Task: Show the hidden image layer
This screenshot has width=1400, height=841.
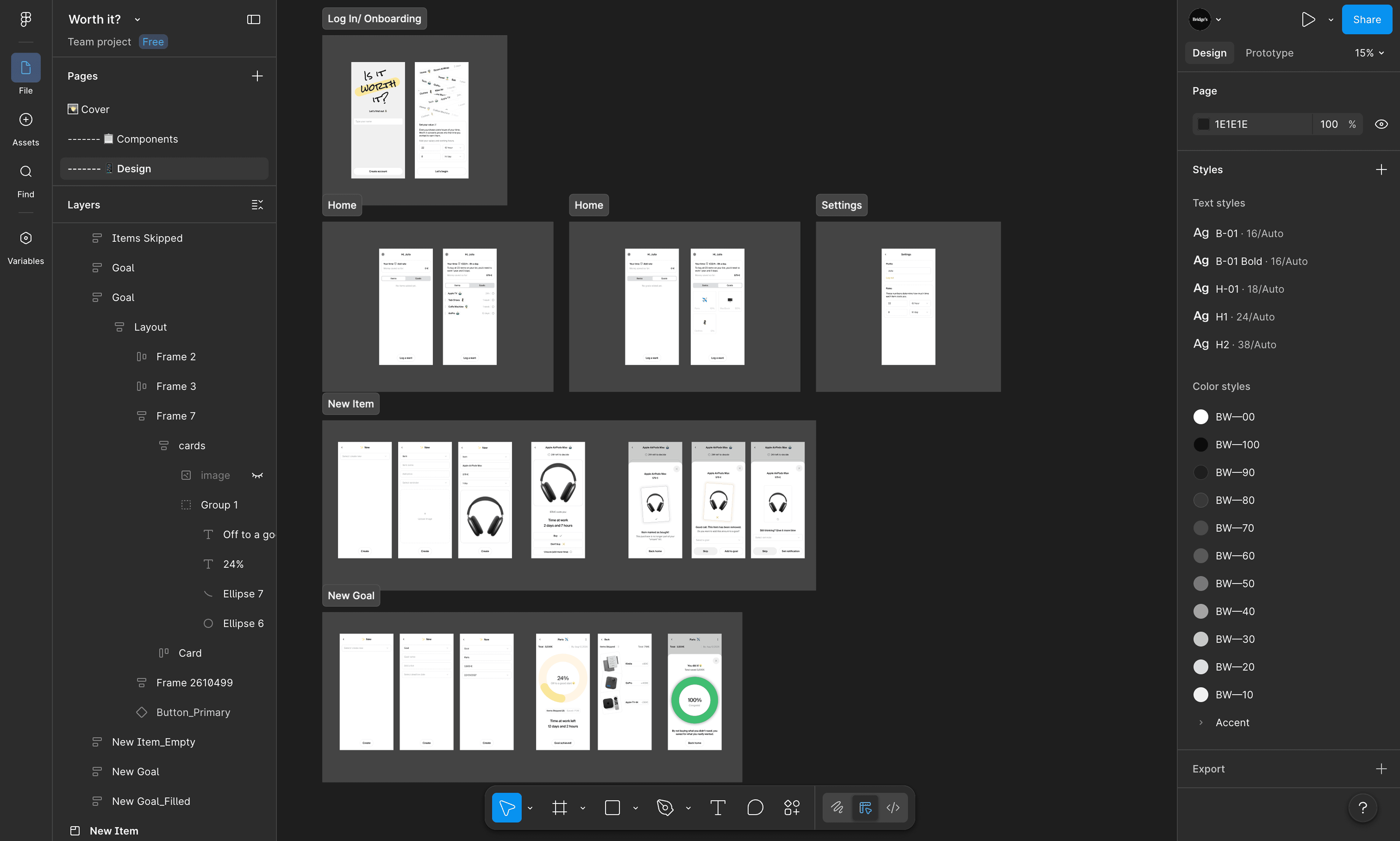Action: coord(257,476)
